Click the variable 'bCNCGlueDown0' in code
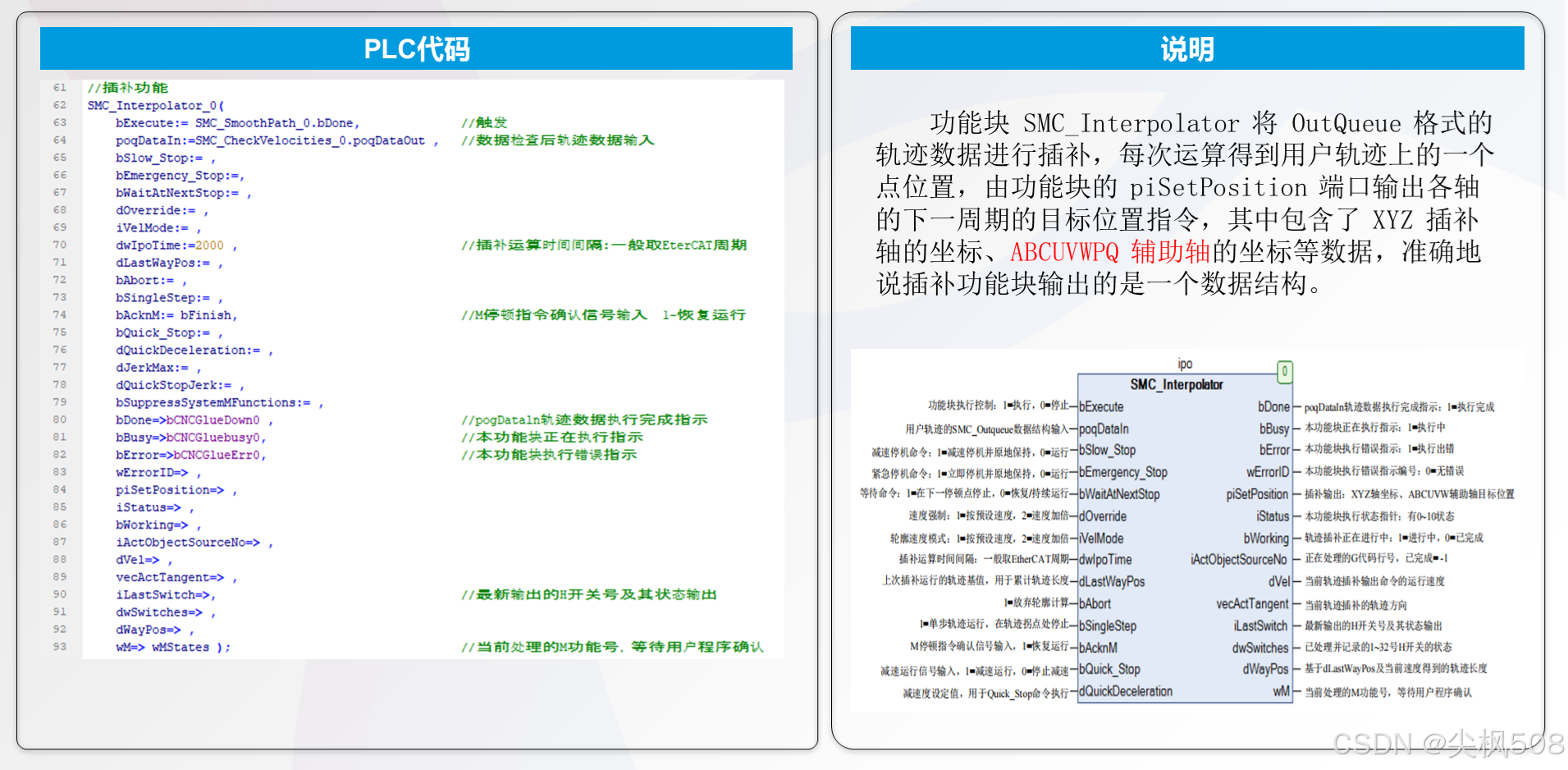Image resolution: width=1568 pixels, height=770 pixels. [x=213, y=420]
